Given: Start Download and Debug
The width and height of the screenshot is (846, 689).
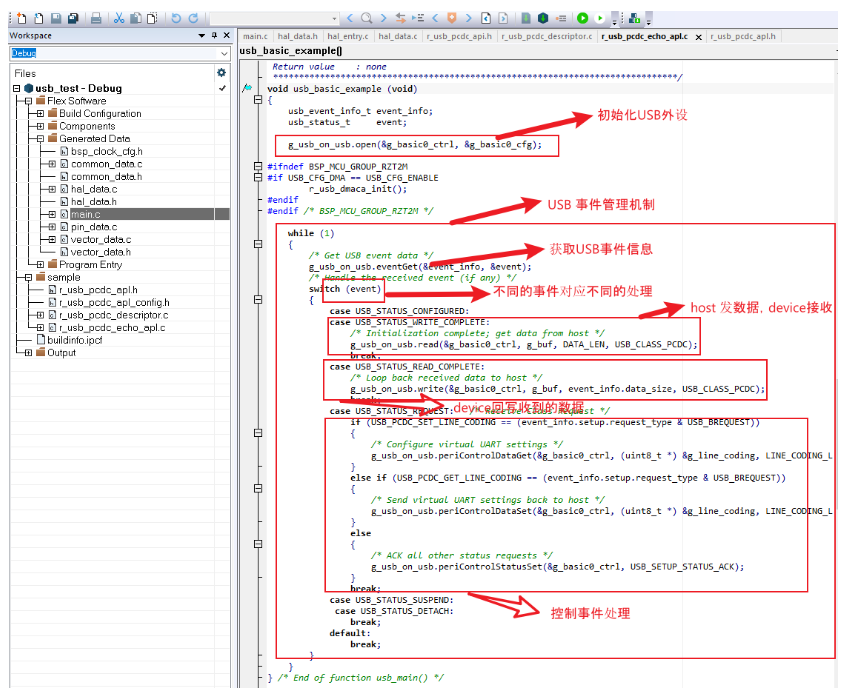Looking at the screenshot, I should coord(583,18).
